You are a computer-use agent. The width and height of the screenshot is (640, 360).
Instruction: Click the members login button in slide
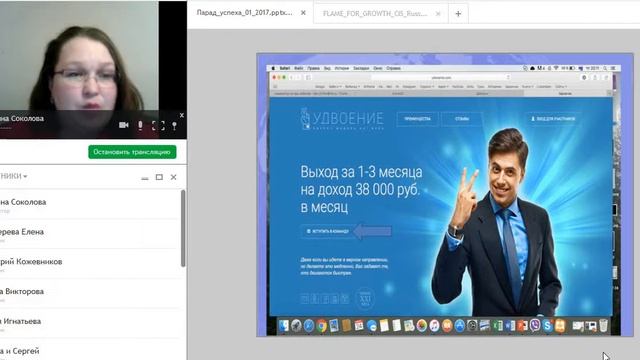coord(553,119)
